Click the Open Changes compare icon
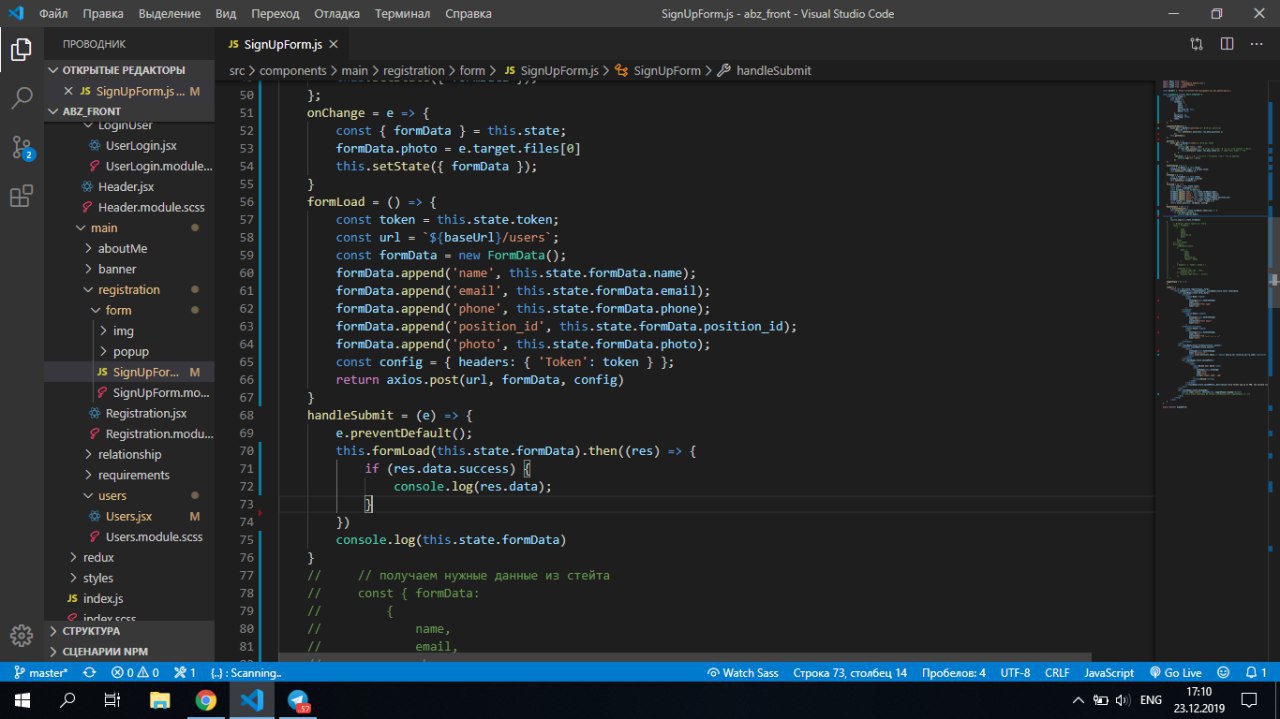1280x719 pixels. tap(1197, 44)
